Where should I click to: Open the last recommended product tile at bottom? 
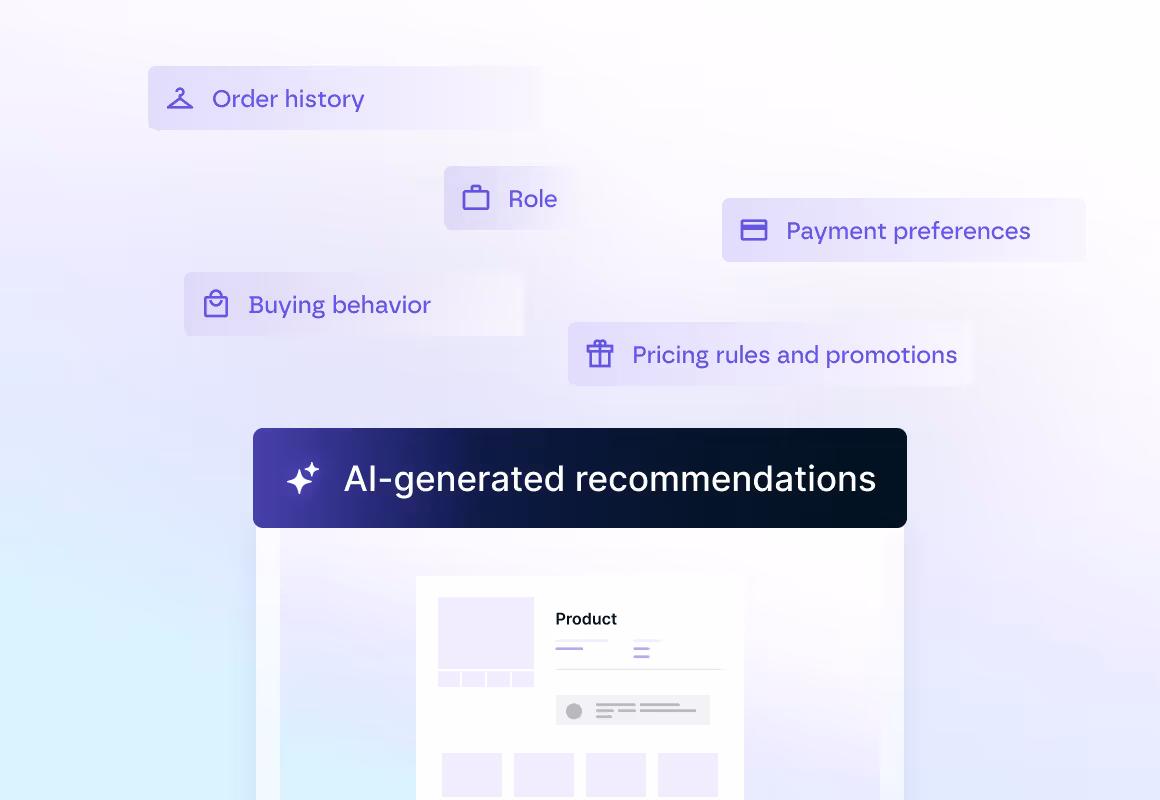tap(688, 775)
